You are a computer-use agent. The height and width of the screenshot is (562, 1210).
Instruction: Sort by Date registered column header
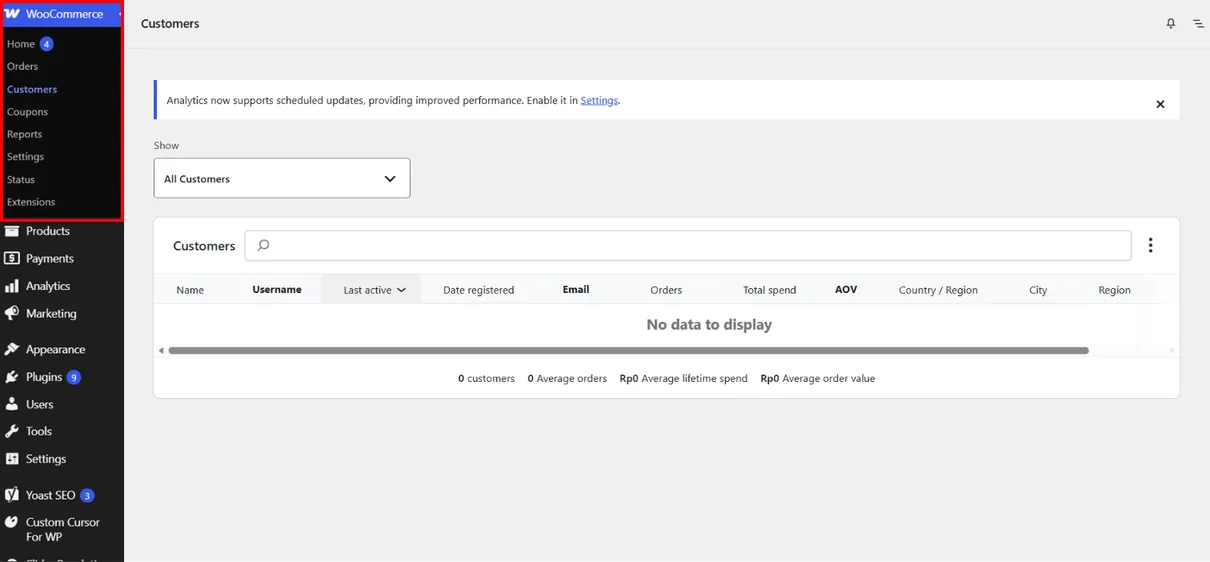pyautogui.click(x=478, y=290)
